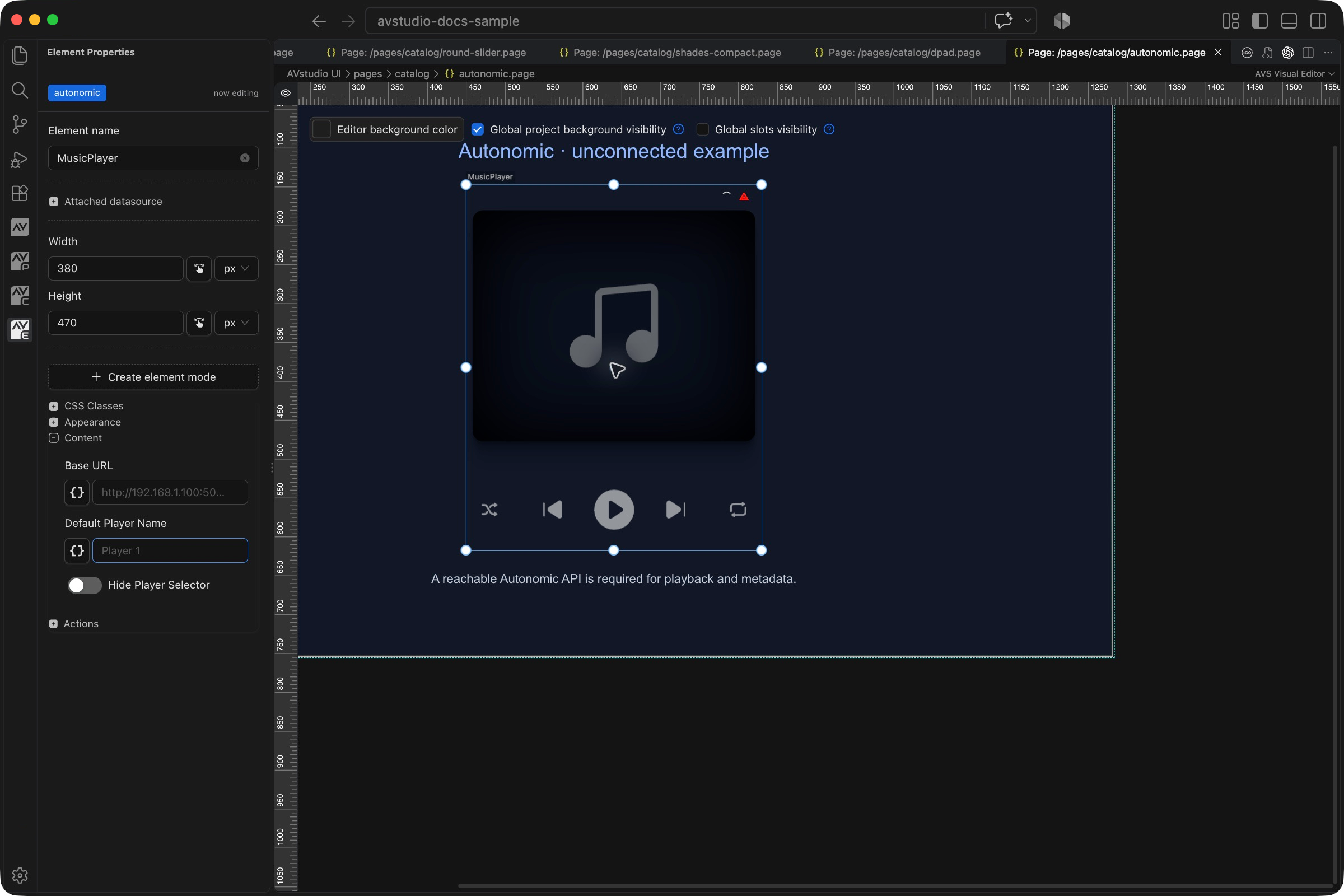Screen dimensions: 1344x896
Task: Open the AI chat sparkle icon
Action: tap(1004, 21)
